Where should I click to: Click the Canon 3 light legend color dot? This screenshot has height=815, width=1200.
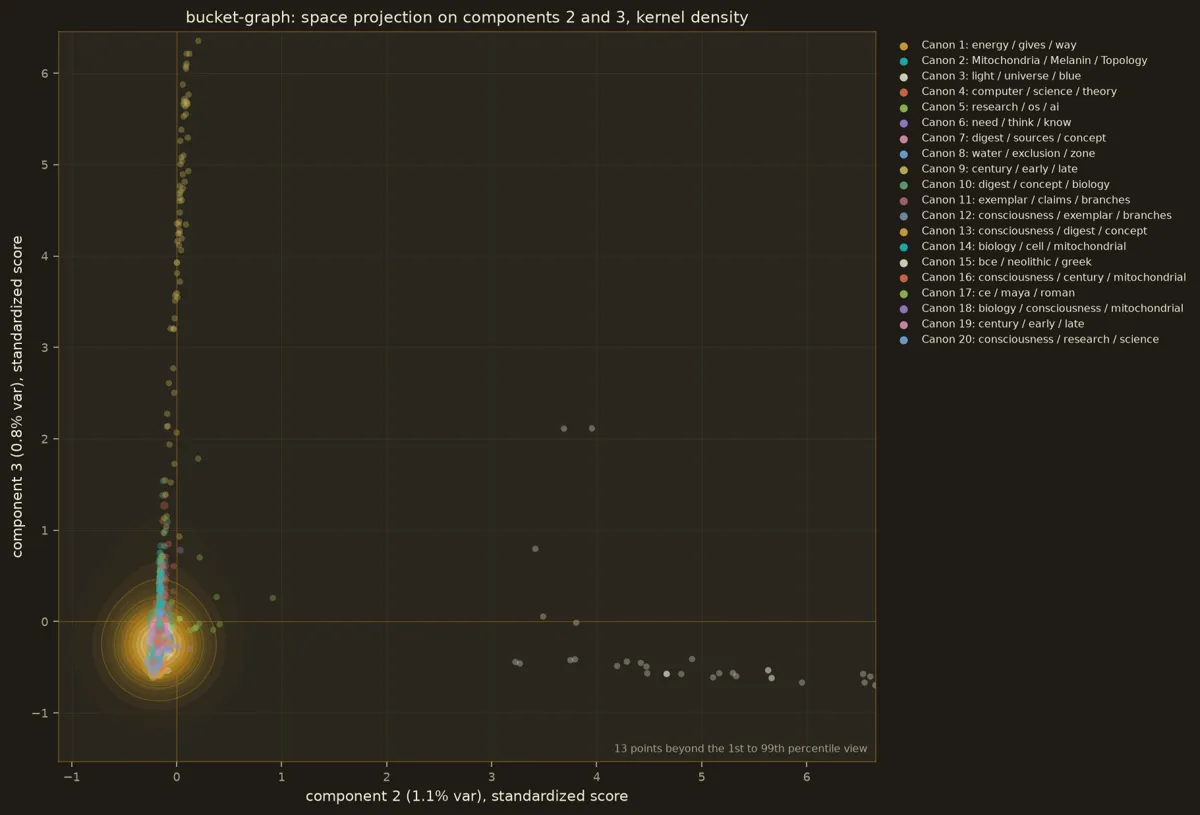(x=904, y=76)
